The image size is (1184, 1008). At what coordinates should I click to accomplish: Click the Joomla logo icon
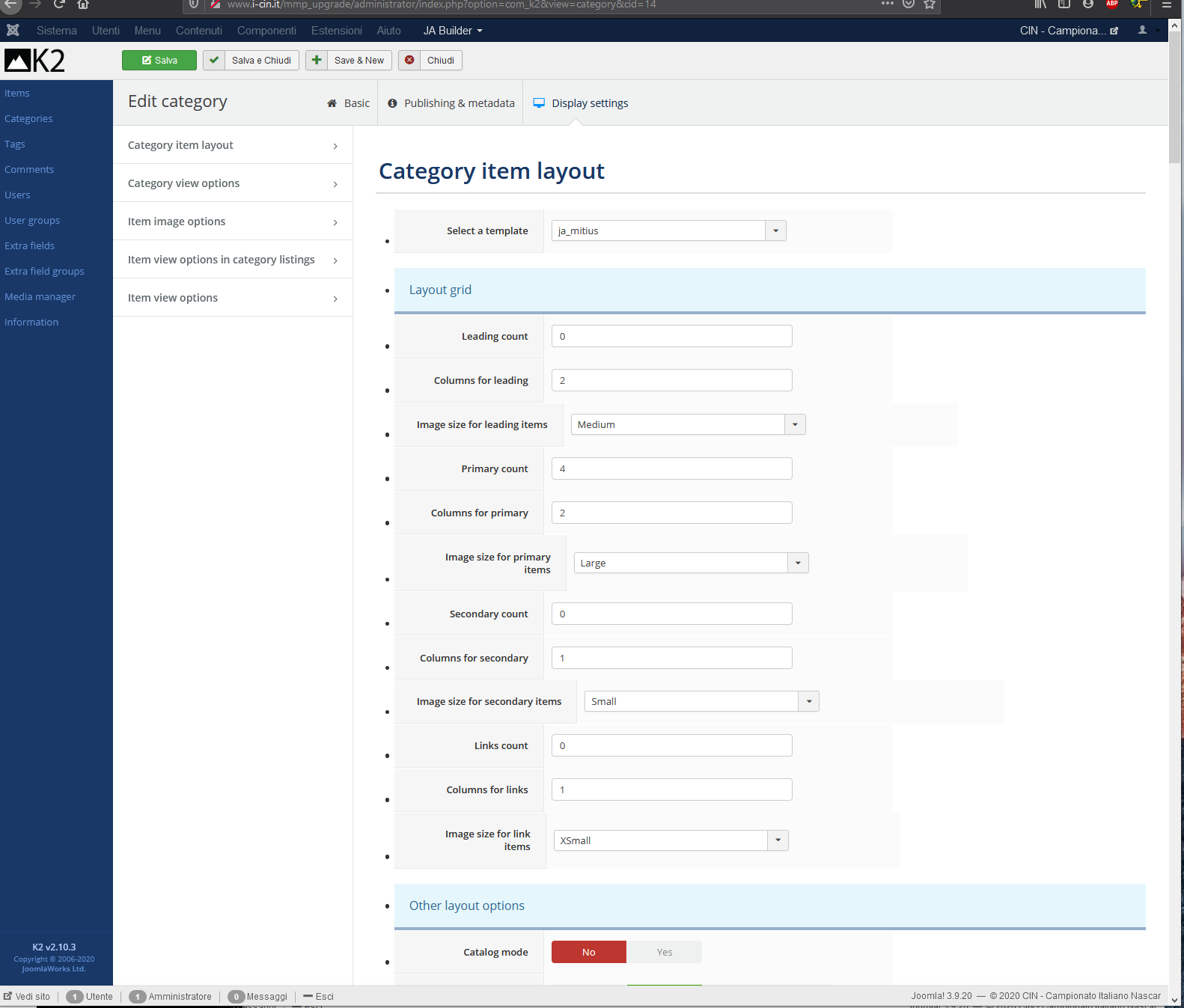pyautogui.click(x=13, y=31)
